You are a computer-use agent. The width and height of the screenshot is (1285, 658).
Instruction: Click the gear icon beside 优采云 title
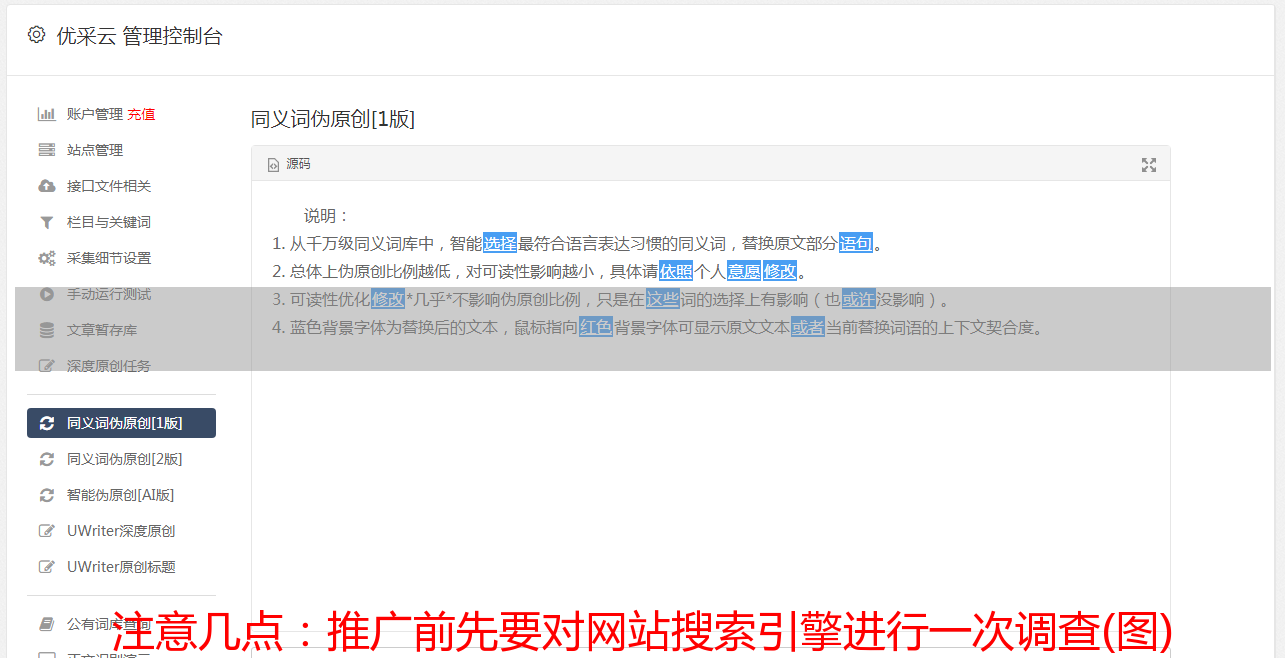(37, 35)
